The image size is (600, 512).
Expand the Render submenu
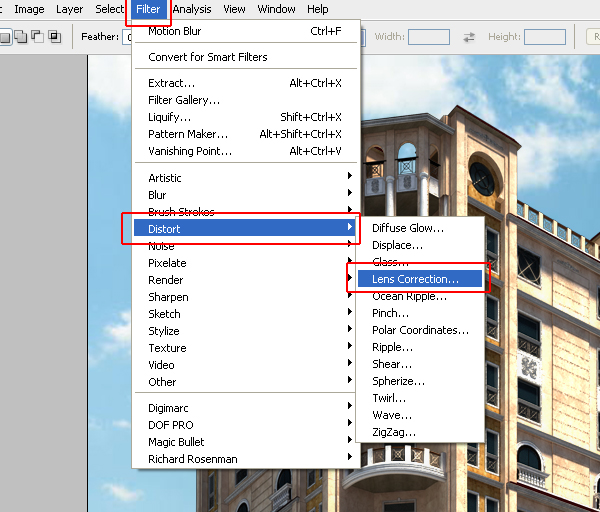point(245,280)
